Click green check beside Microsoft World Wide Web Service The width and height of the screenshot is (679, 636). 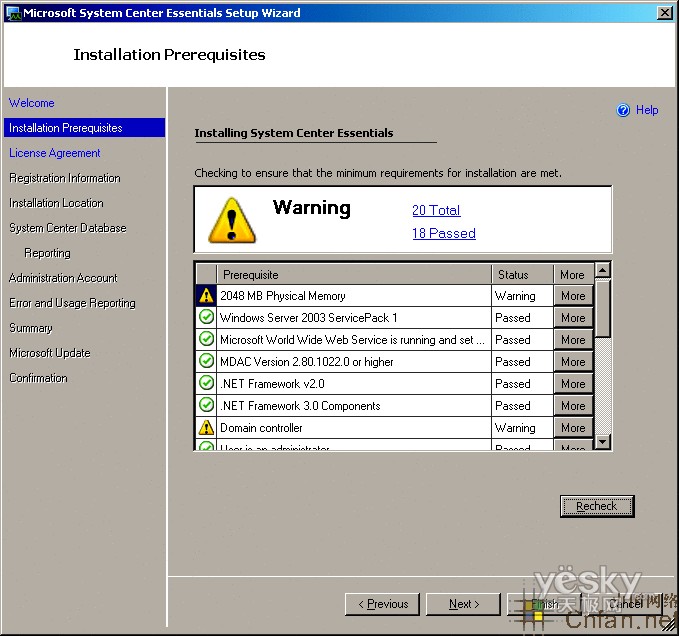tap(206, 339)
